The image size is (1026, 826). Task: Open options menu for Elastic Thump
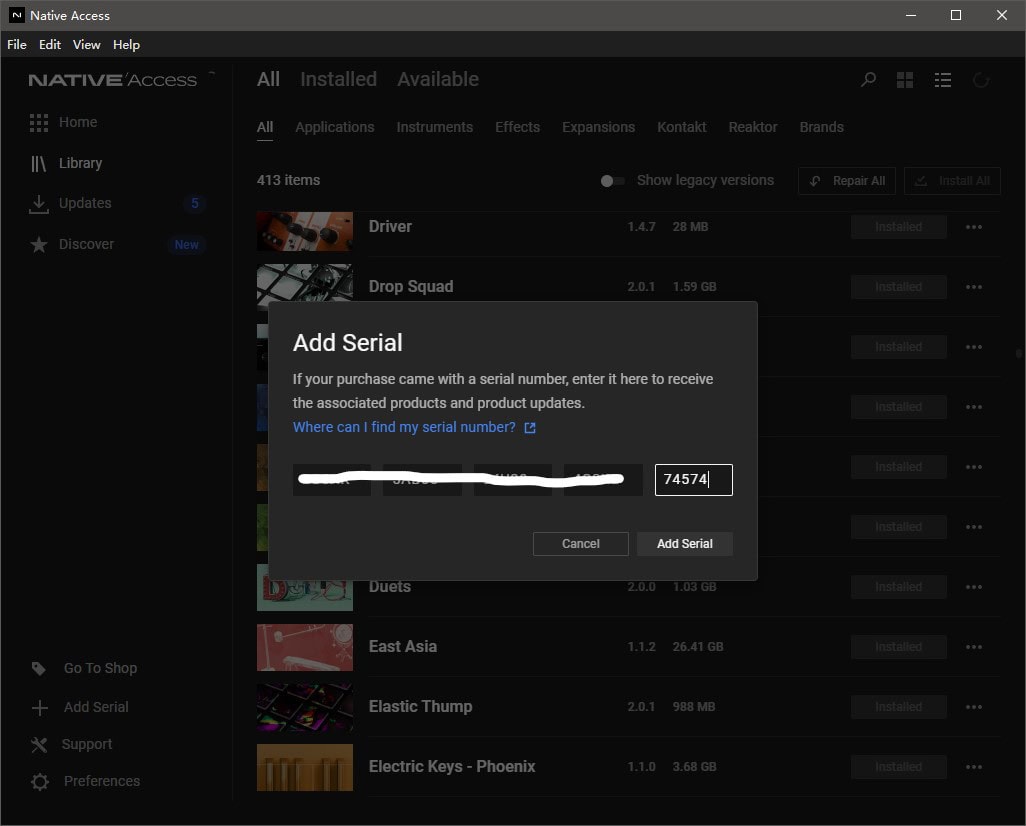pos(974,707)
